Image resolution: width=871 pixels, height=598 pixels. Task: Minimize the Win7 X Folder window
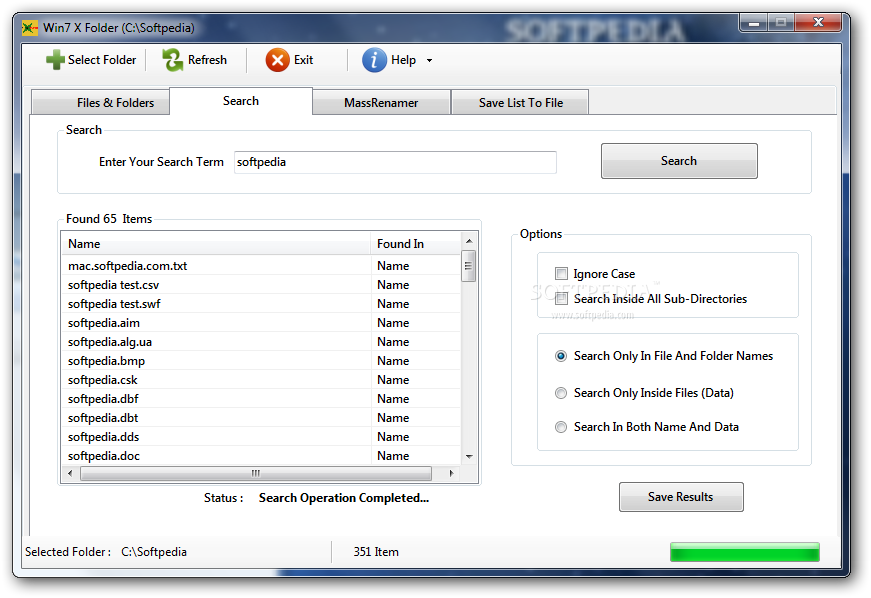(x=754, y=23)
